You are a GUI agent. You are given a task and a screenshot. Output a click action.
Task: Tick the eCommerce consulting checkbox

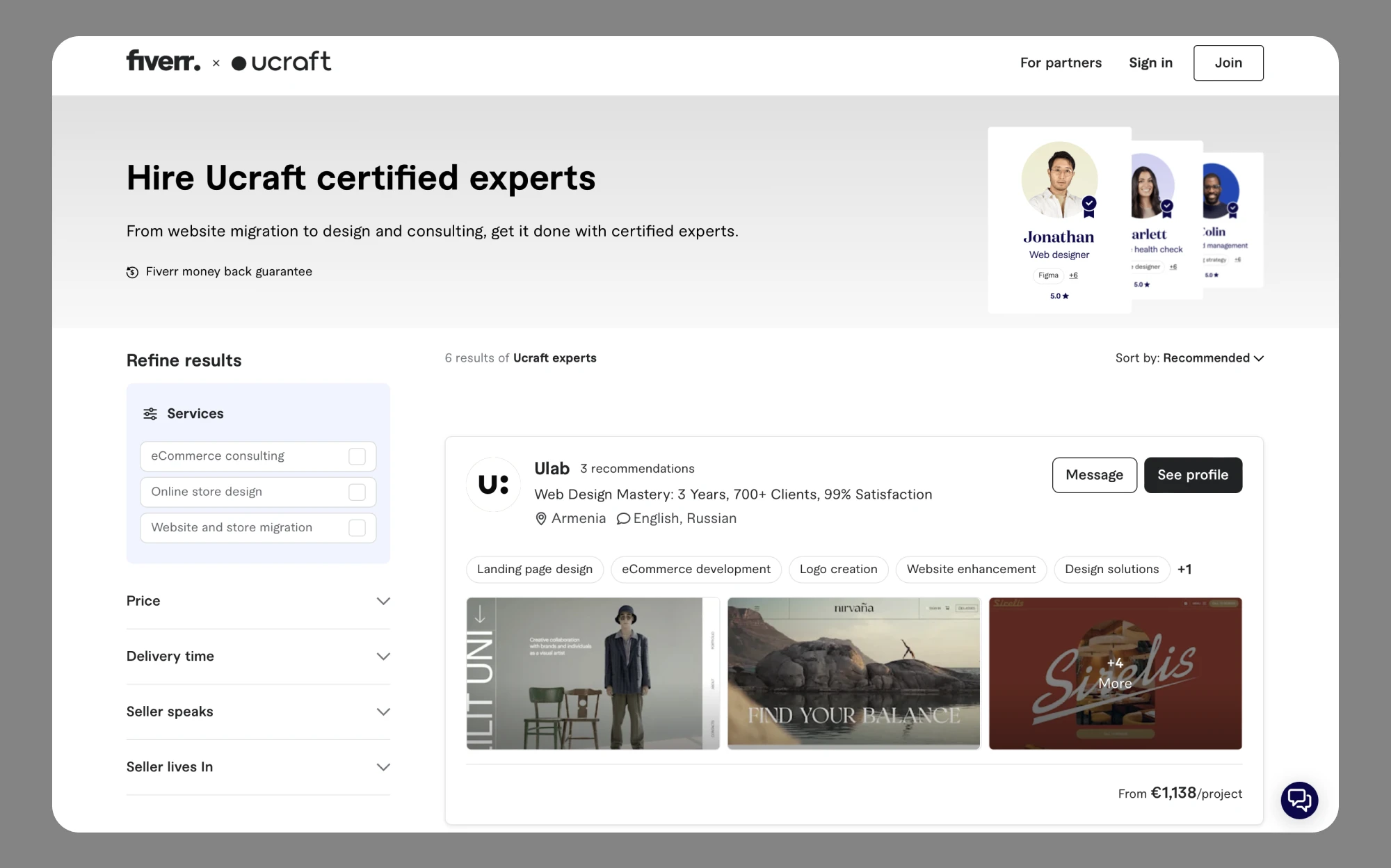pos(357,456)
